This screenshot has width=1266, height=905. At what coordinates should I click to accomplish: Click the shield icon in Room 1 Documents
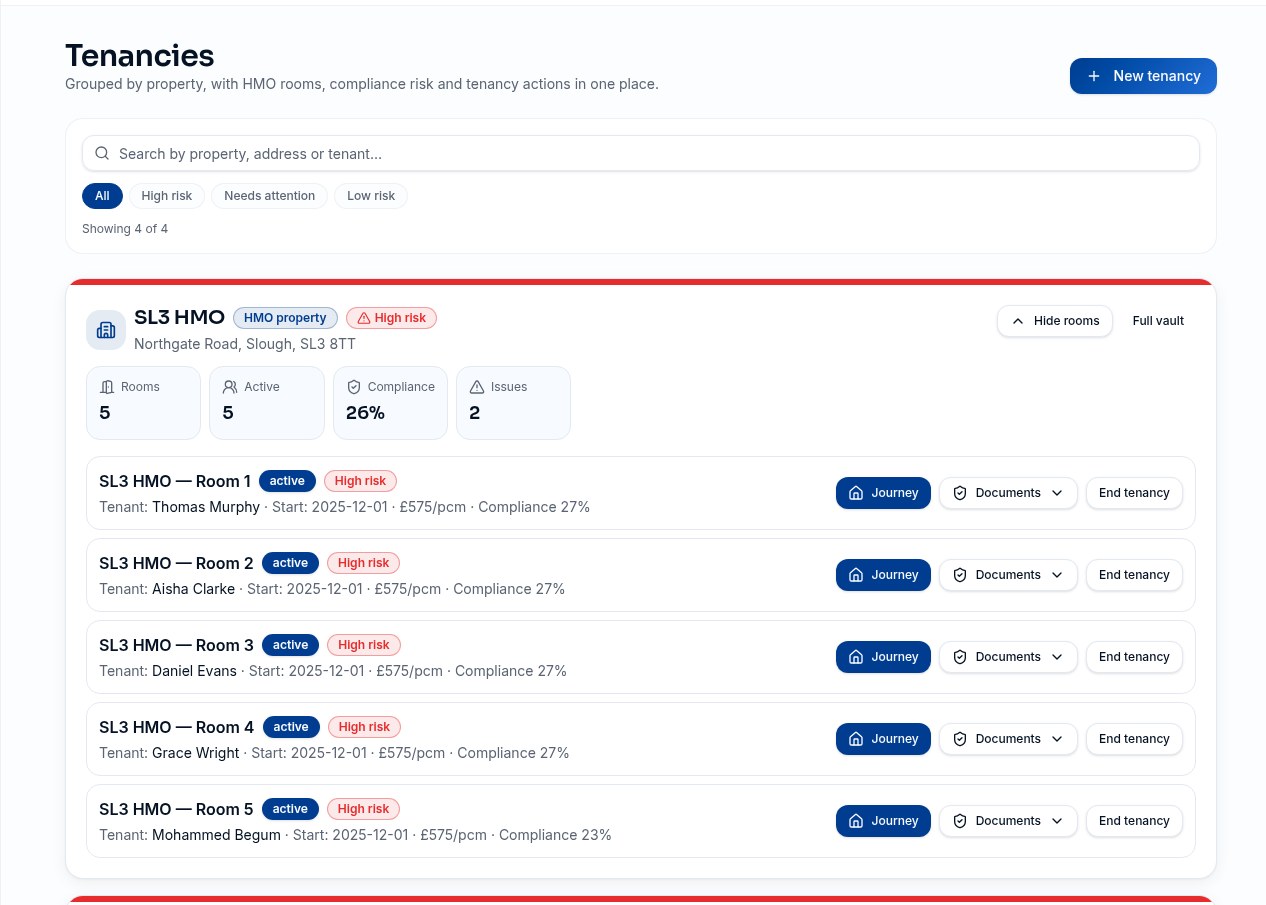click(x=960, y=493)
